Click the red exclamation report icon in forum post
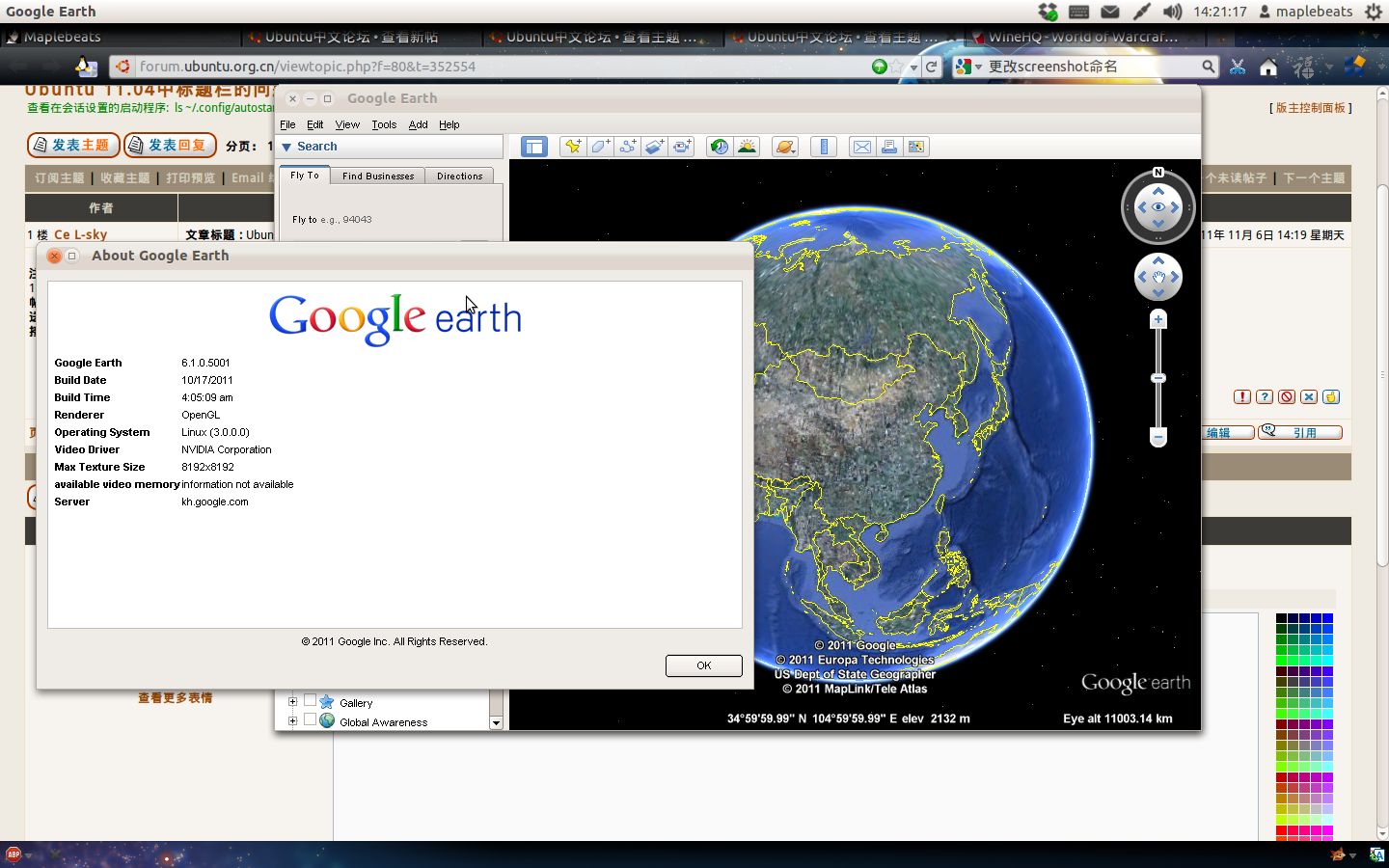Image resolution: width=1389 pixels, height=868 pixels. [1242, 396]
